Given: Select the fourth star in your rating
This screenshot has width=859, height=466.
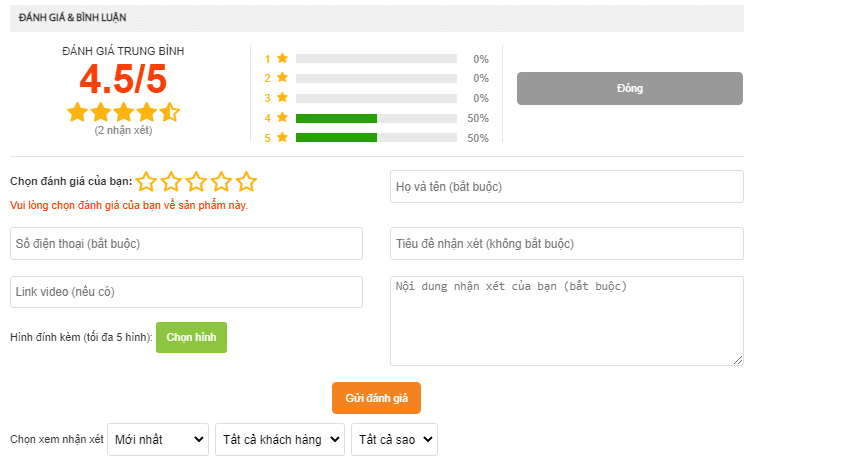Looking at the screenshot, I should 222,182.
